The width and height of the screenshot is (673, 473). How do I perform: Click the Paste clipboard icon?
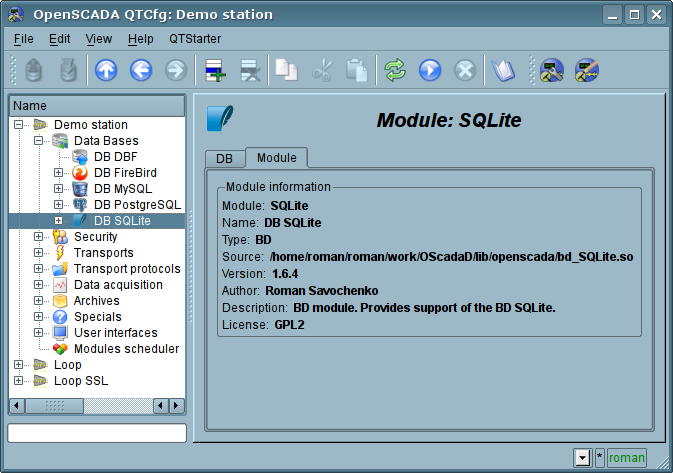click(x=357, y=70)
